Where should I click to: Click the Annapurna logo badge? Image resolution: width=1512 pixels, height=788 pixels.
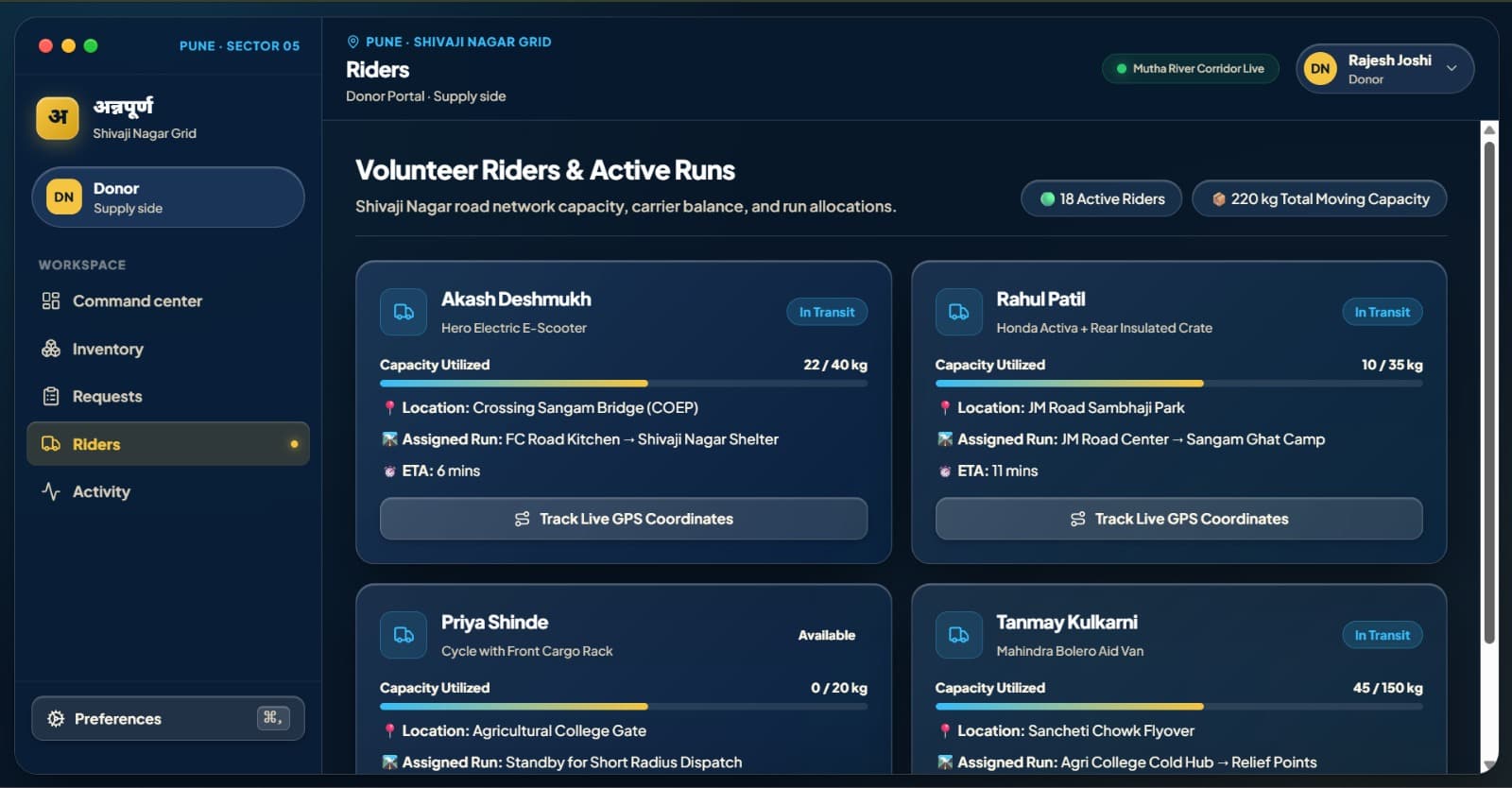pyautogui.click(x=58, y=118)
